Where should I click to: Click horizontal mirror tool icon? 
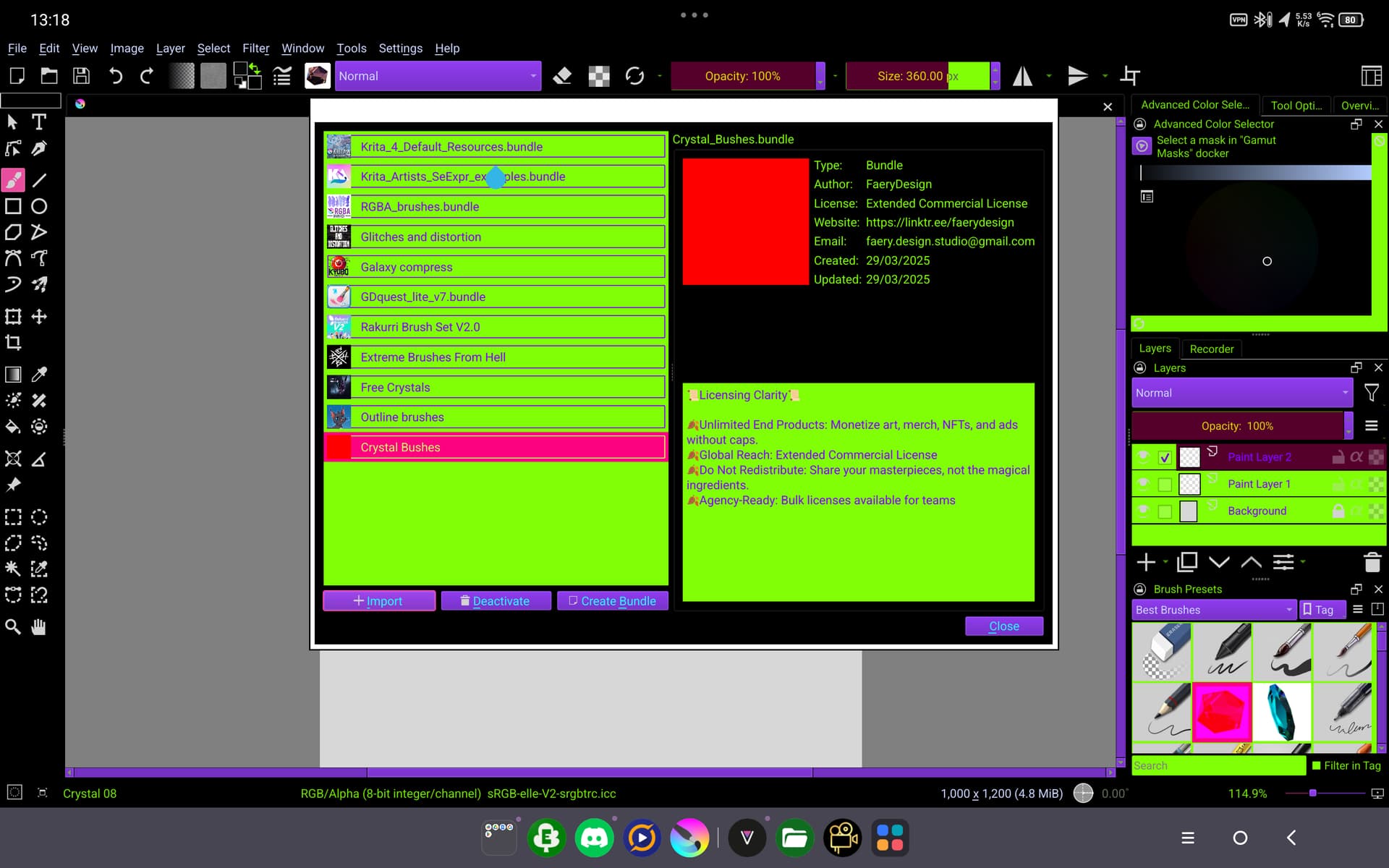pyautogui.click(x=1021, y=76)
